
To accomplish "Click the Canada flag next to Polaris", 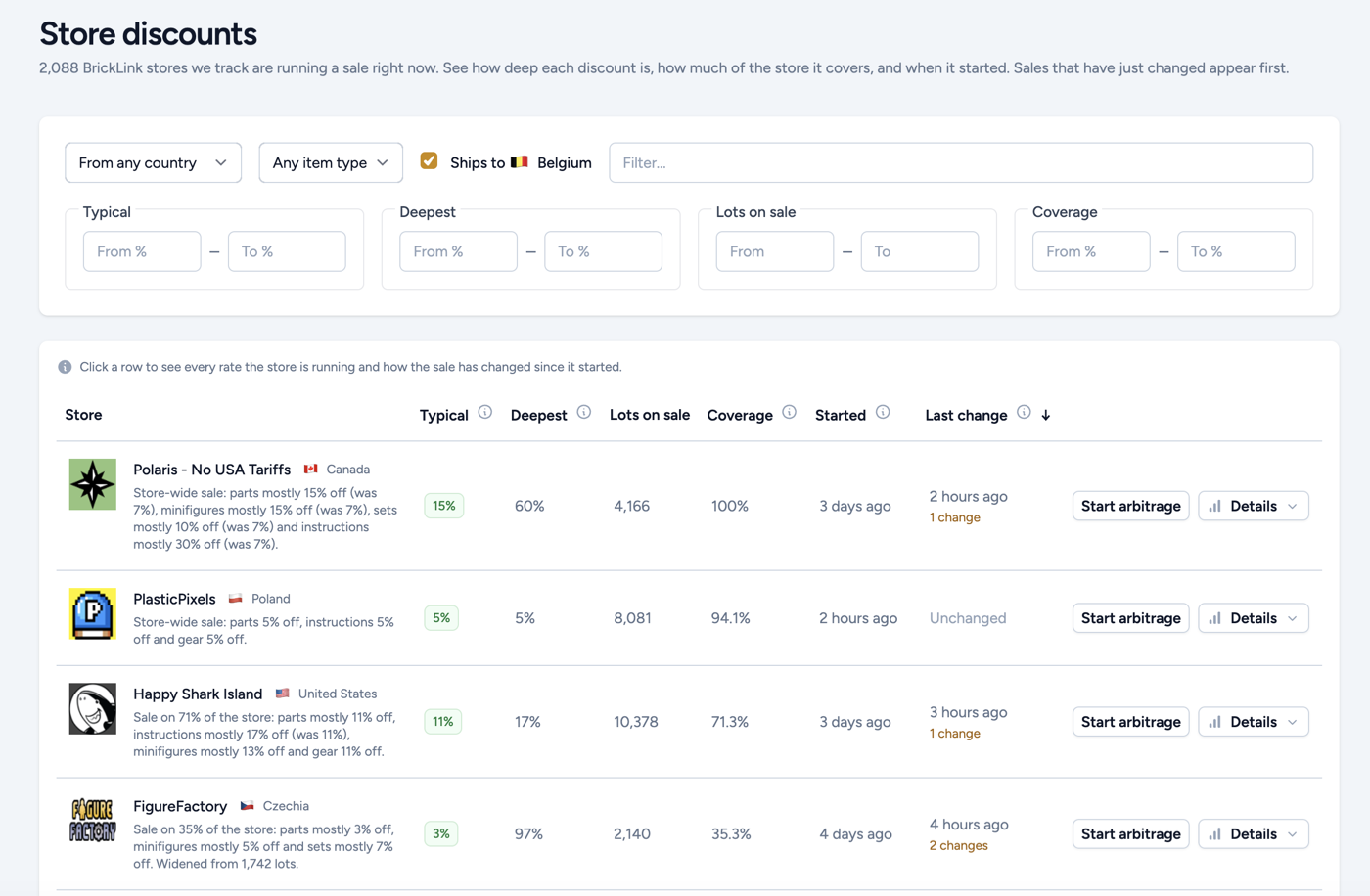I will [311, 470].
